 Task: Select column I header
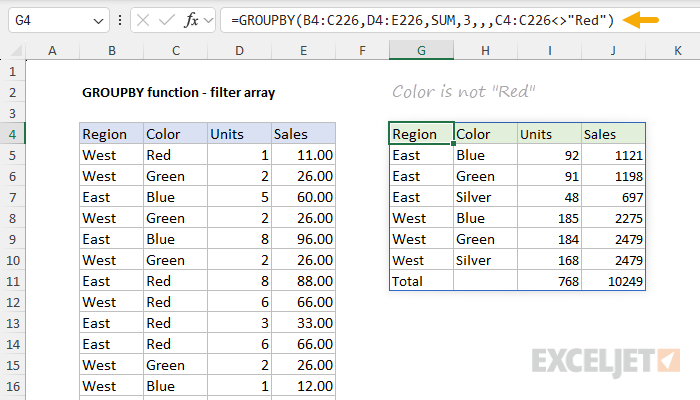tap(550, 50)
